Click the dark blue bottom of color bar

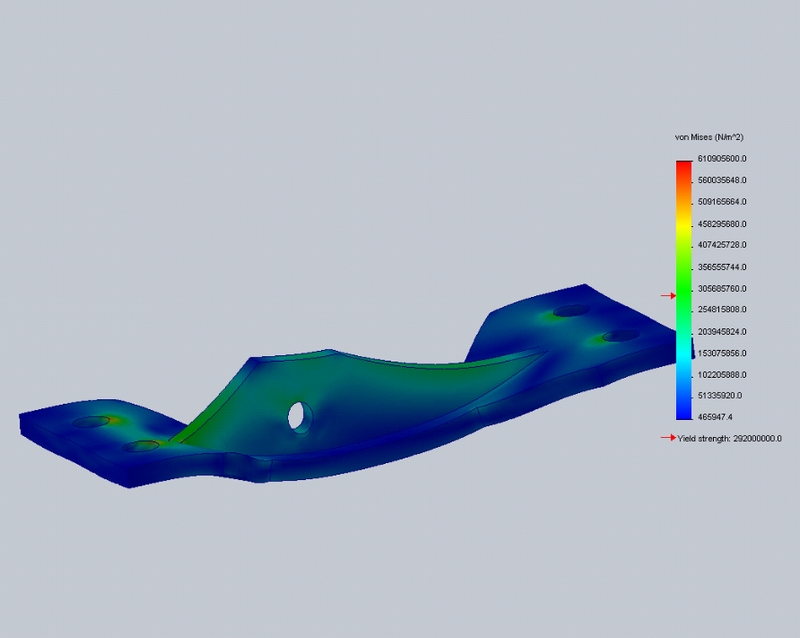click(684, 408)
